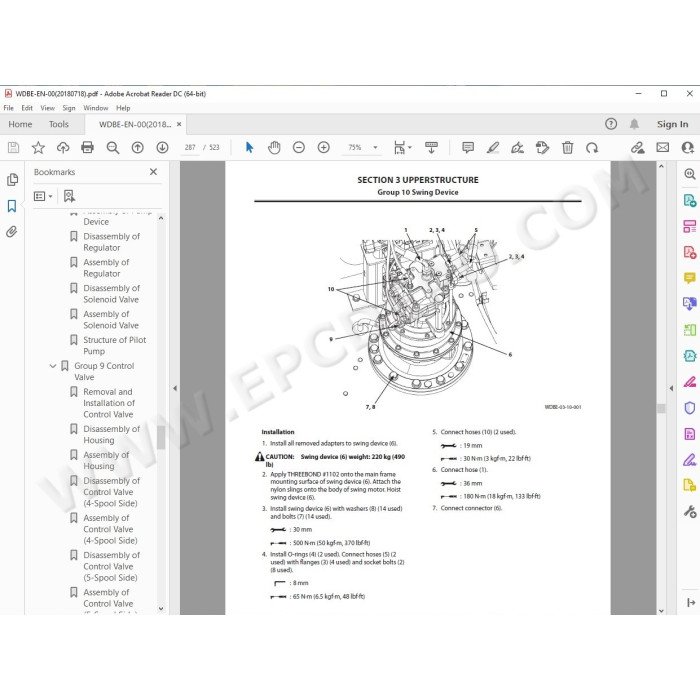Click the Save file icon
This screenshot has width=700, height=700.
pyautogui.click(x=13, y=147)
